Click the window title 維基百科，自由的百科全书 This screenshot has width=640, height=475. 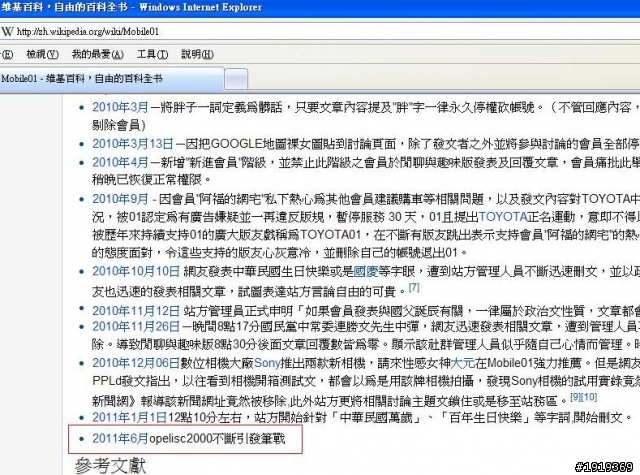coord(64,7)
